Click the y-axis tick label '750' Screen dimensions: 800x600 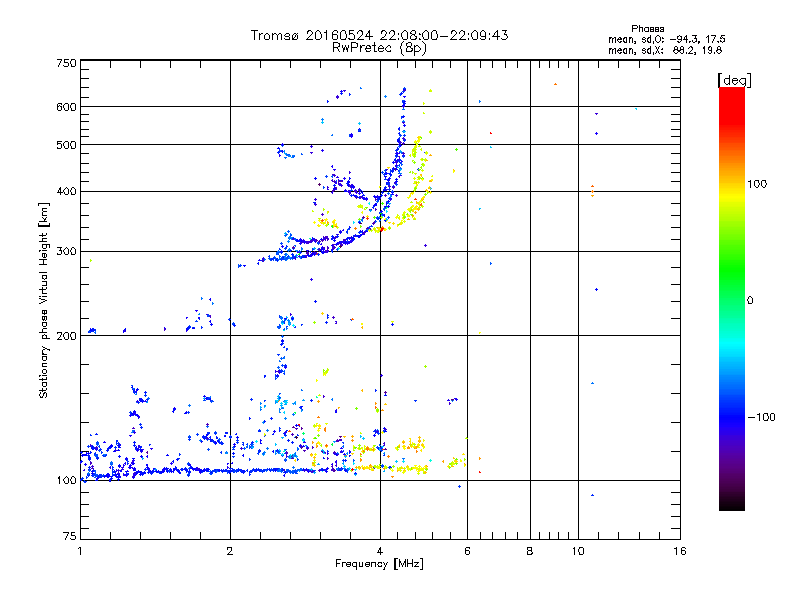66,63
